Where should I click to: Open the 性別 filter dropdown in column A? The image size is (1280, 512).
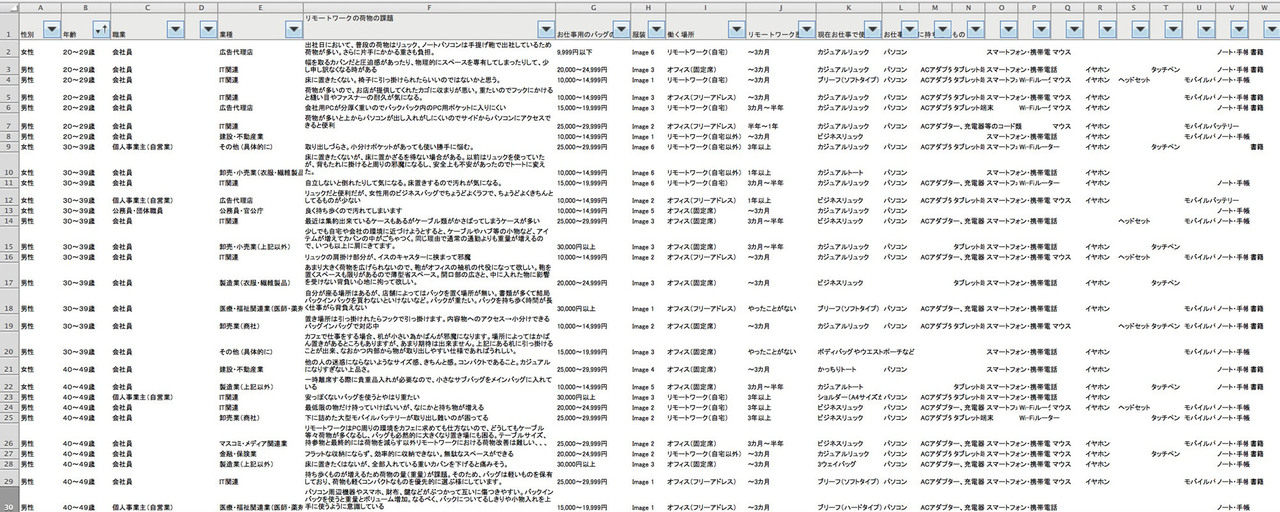pos(52,30)
